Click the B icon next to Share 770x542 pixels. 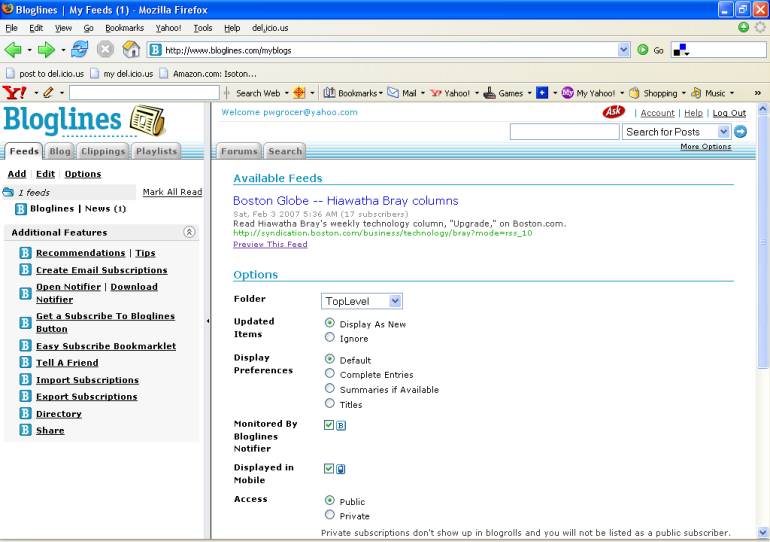pos(26,430)
